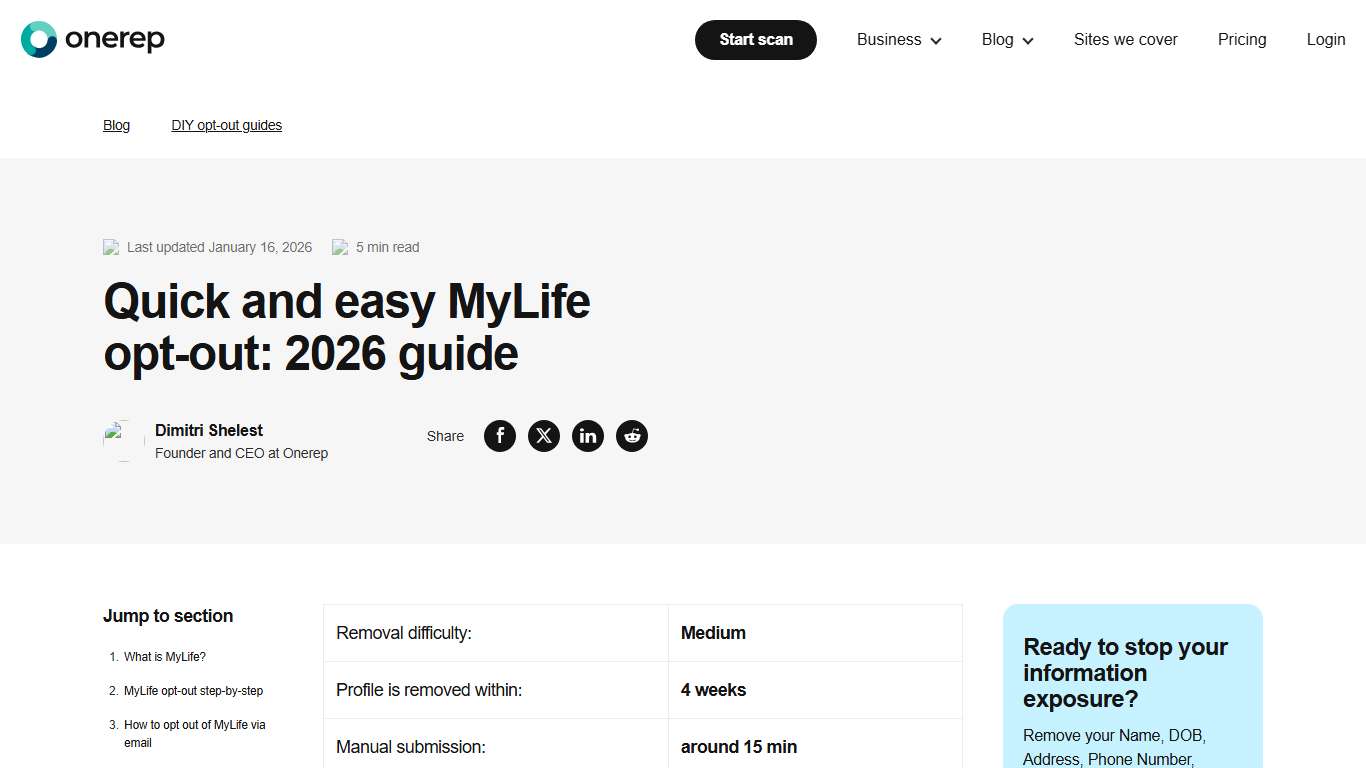Open DIY opt-out guides breadcrumb
The width and height of the screenshot is (1366, 768).
[x=227, y=124]
